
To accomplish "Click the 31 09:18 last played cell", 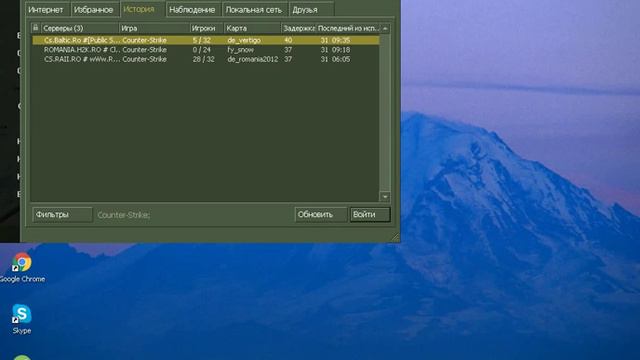I will coord(335,49).
